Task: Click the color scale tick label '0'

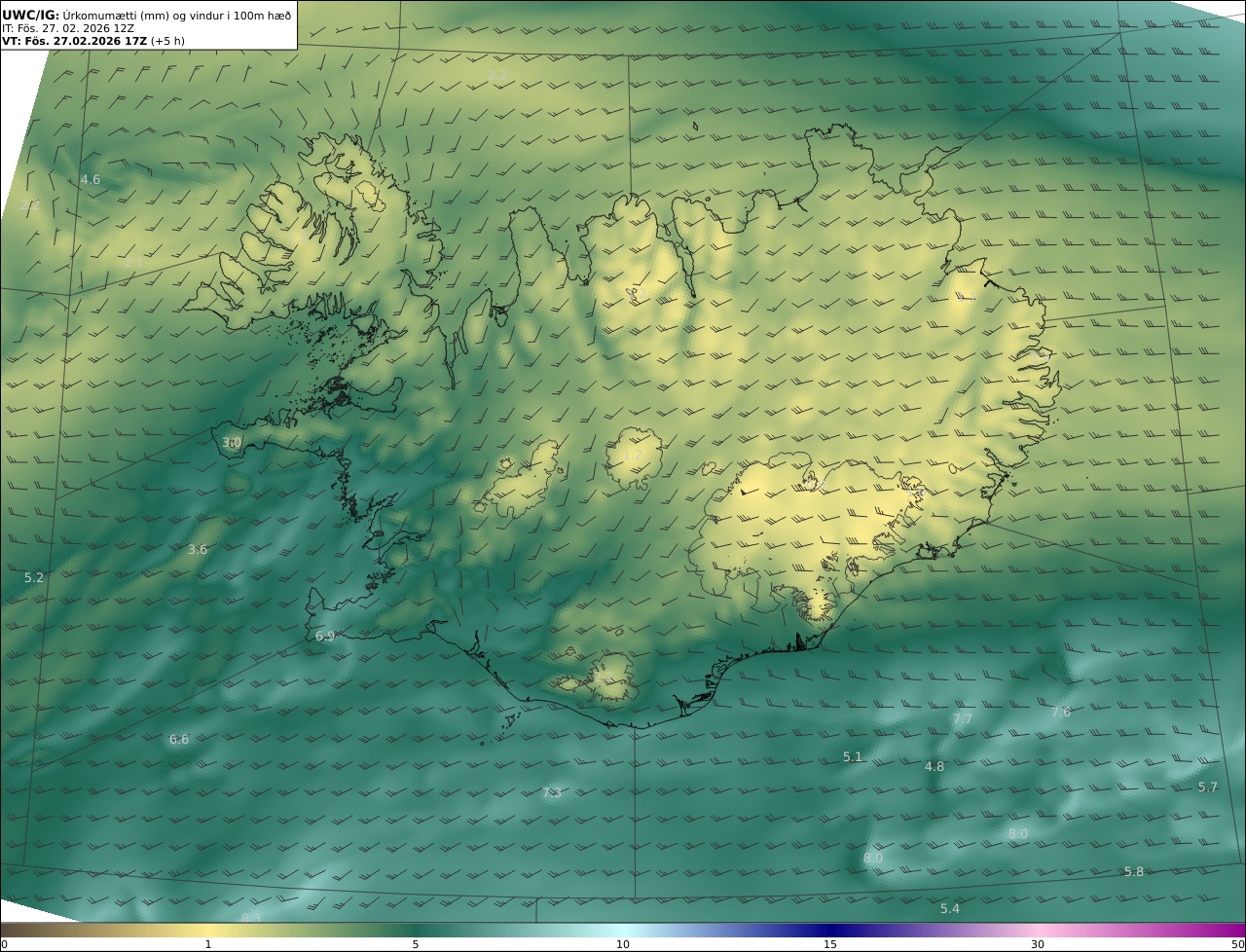Action: 4,944
